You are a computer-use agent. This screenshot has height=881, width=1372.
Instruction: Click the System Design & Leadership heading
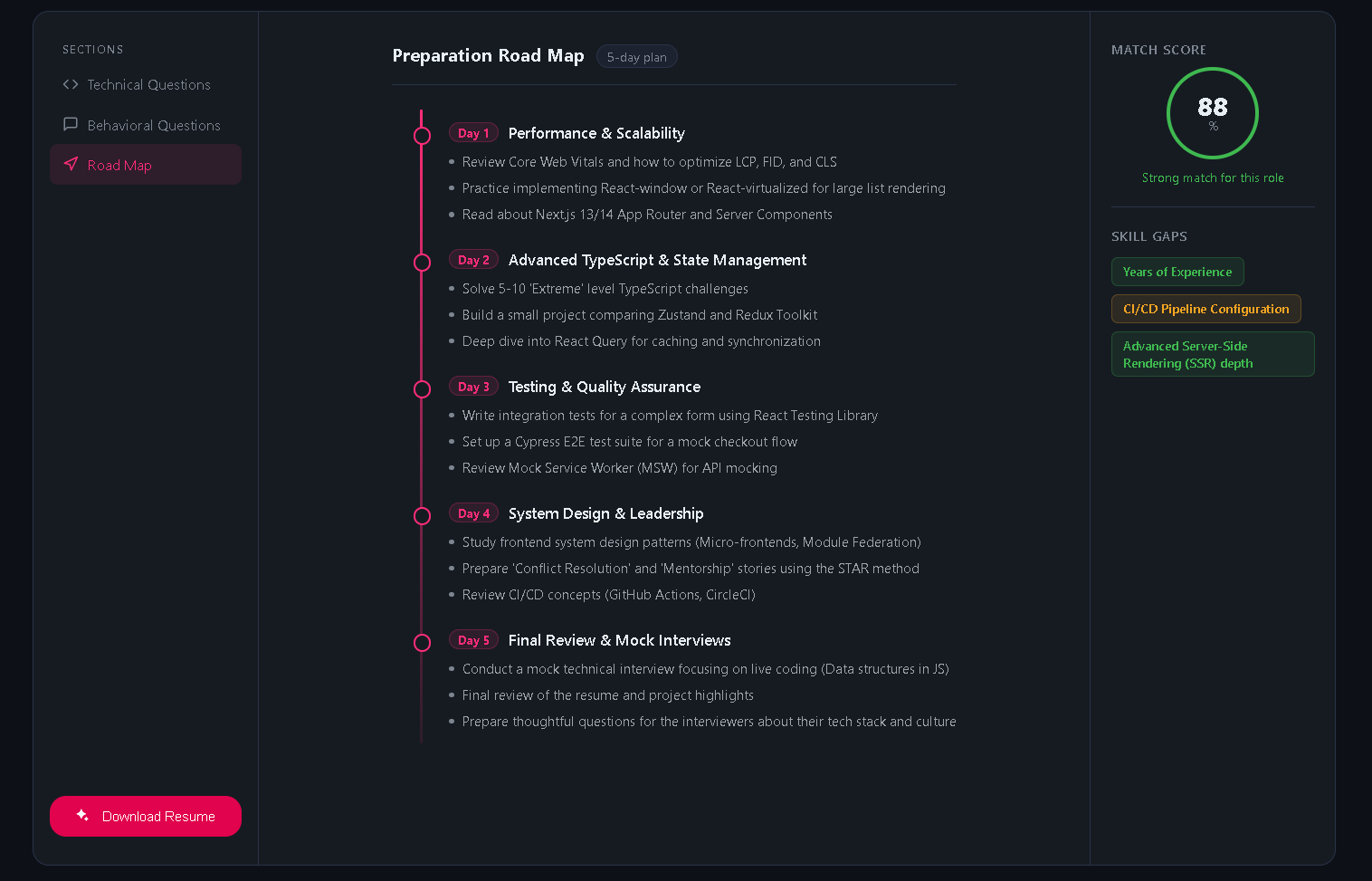(605, 513)
